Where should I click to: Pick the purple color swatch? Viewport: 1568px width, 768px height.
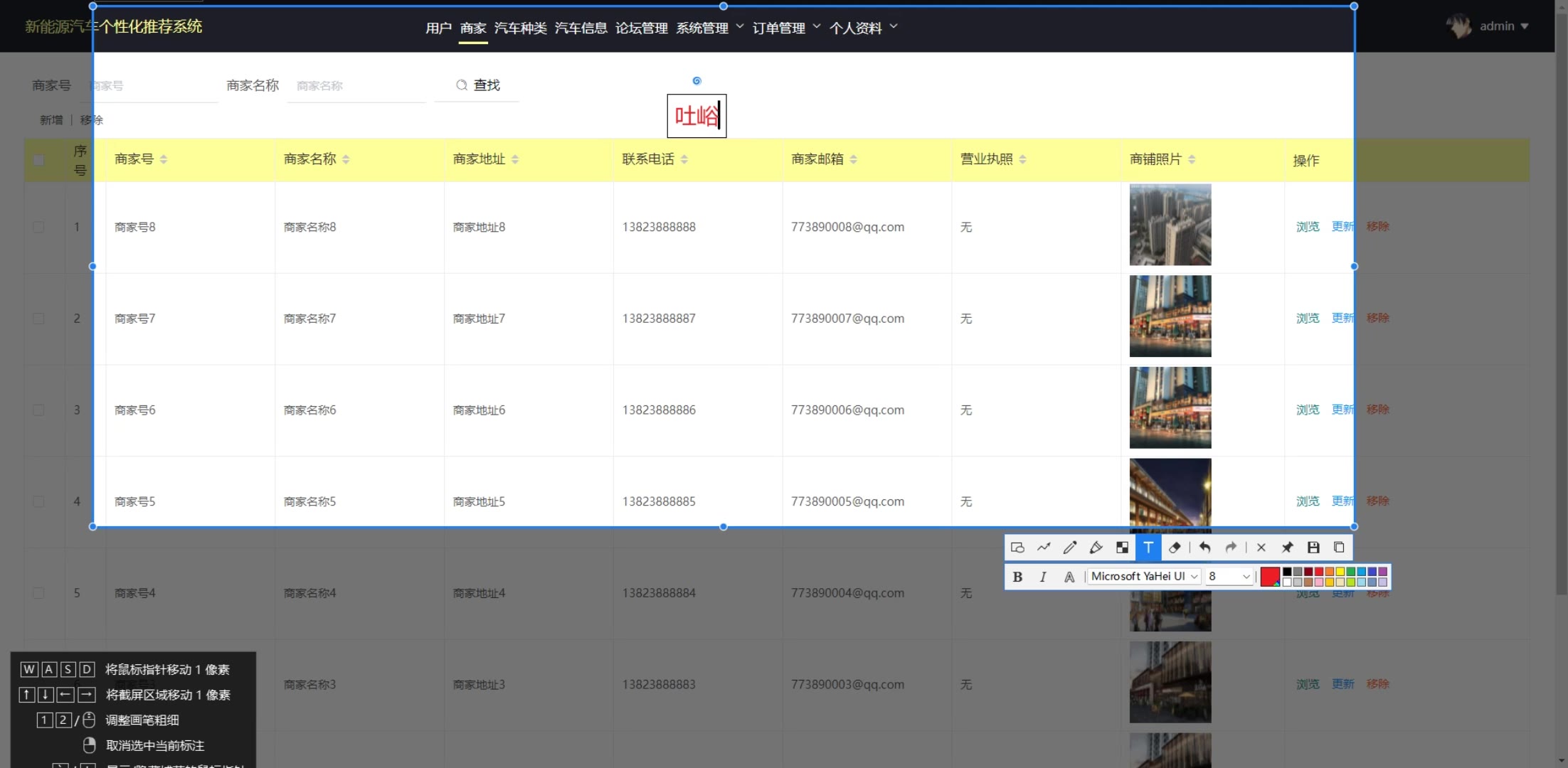pyautogui.click(x=1383, y=572)
